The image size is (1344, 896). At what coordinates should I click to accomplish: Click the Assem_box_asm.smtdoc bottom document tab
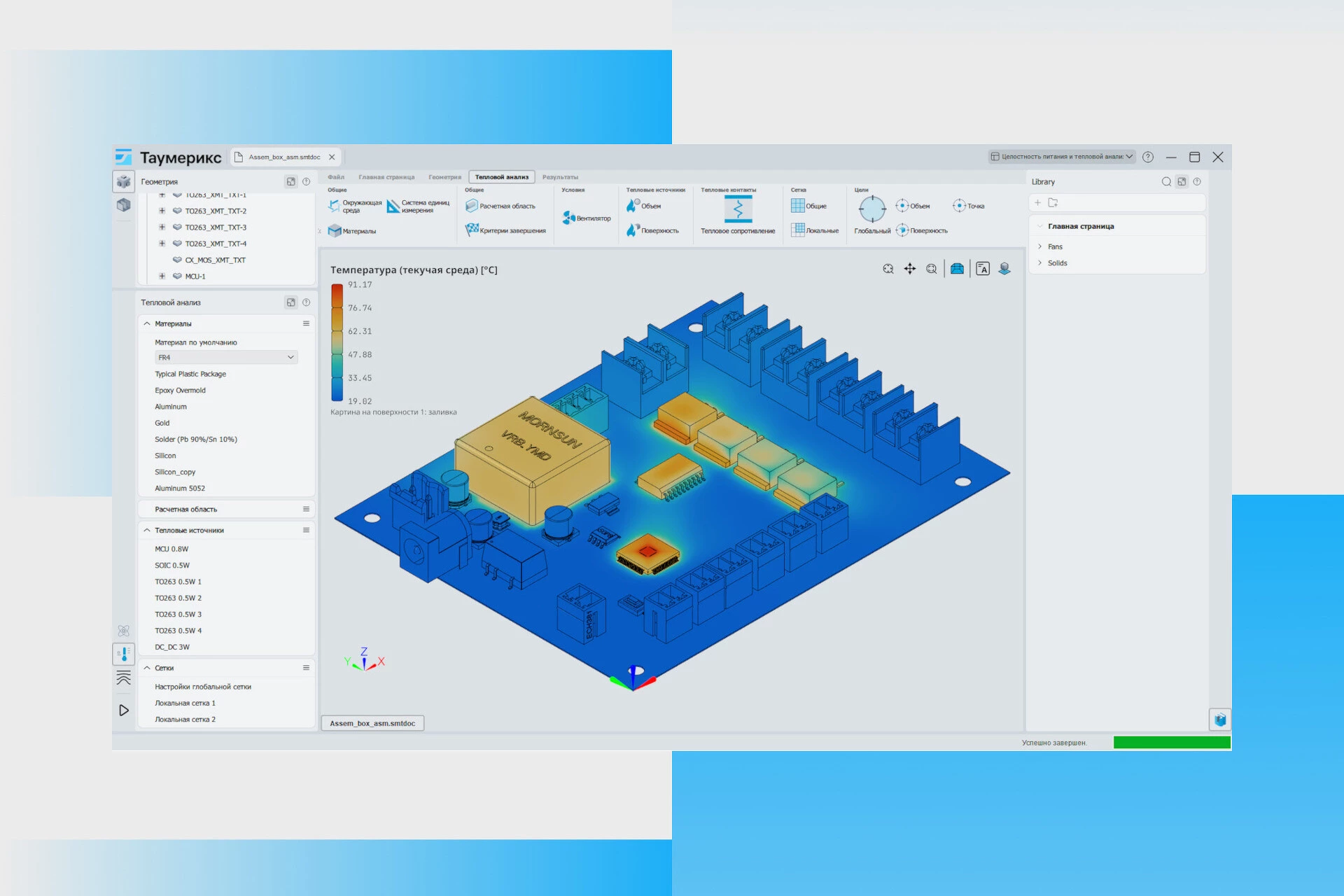coord(372,723)
